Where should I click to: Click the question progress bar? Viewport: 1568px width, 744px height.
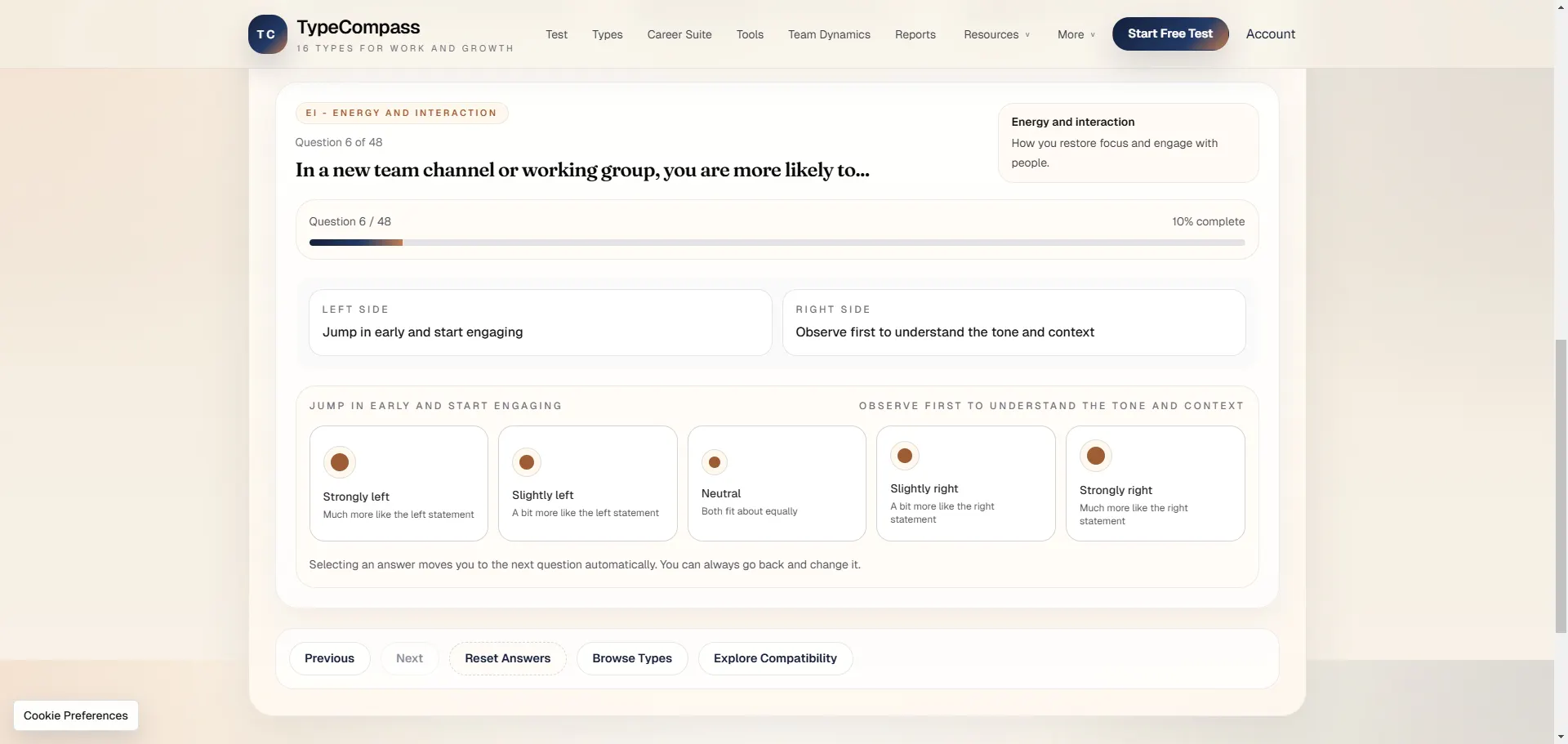777,243
